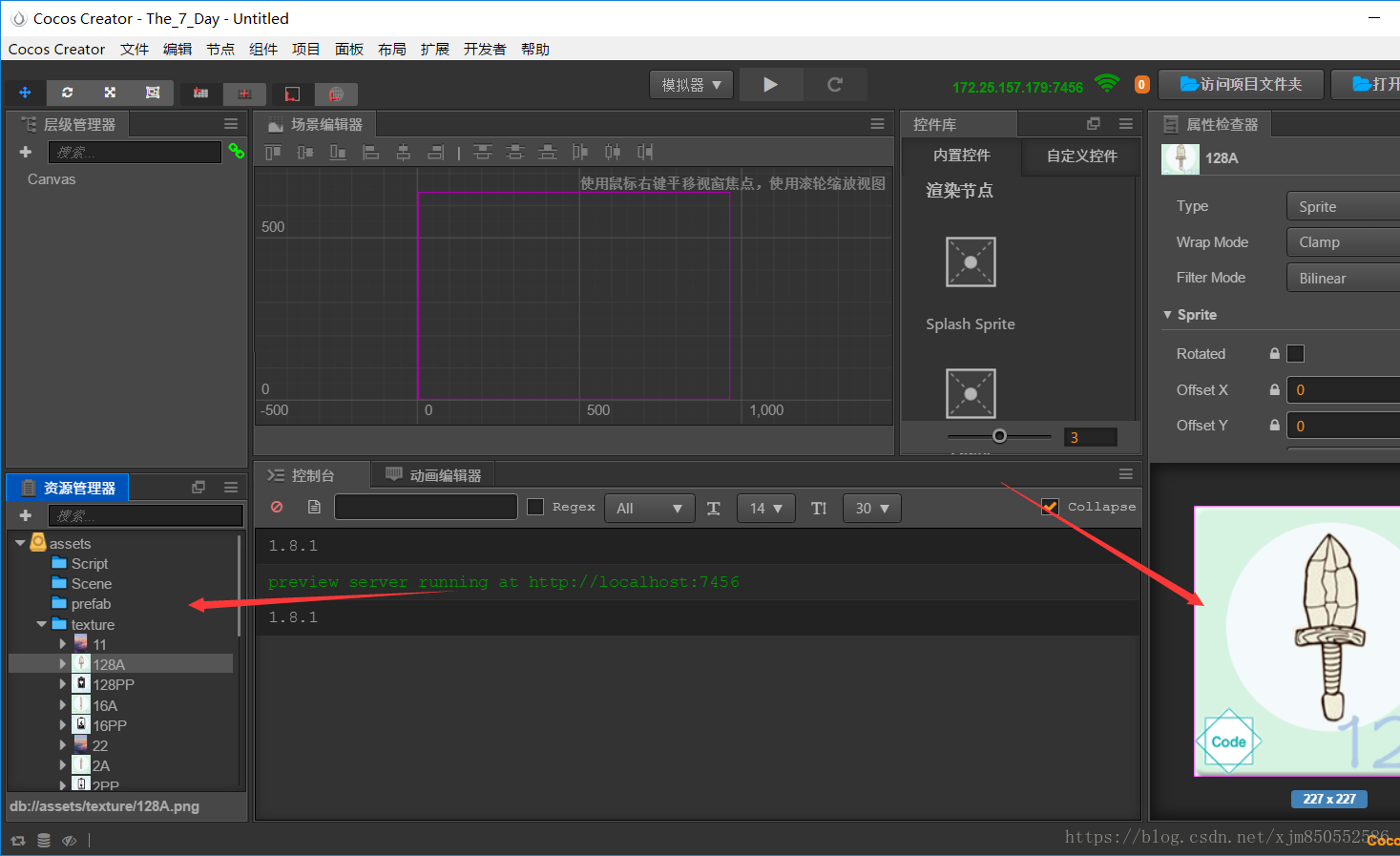Align right edges in scene toolbar
The height and width of the screenshot is (856, 1400).
(x=436, y=152)
